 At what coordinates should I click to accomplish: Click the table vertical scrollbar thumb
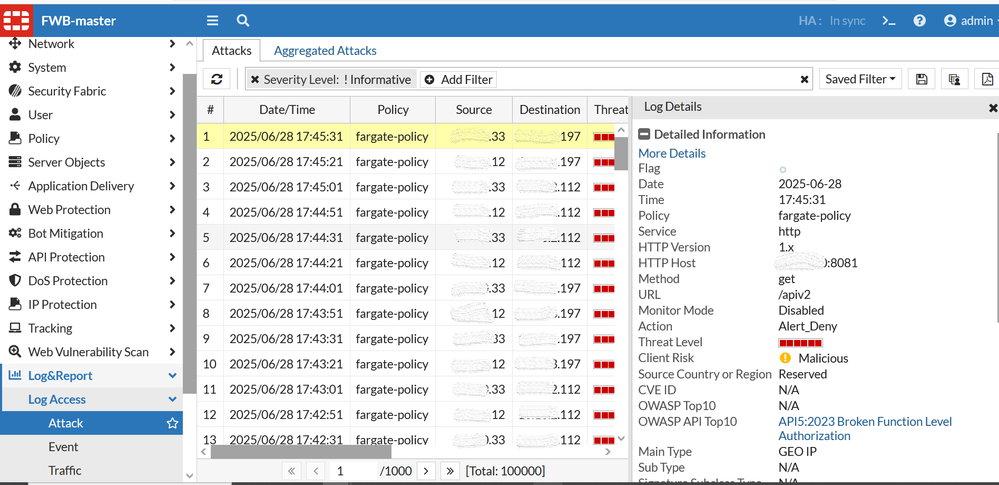tap(622, 154)
